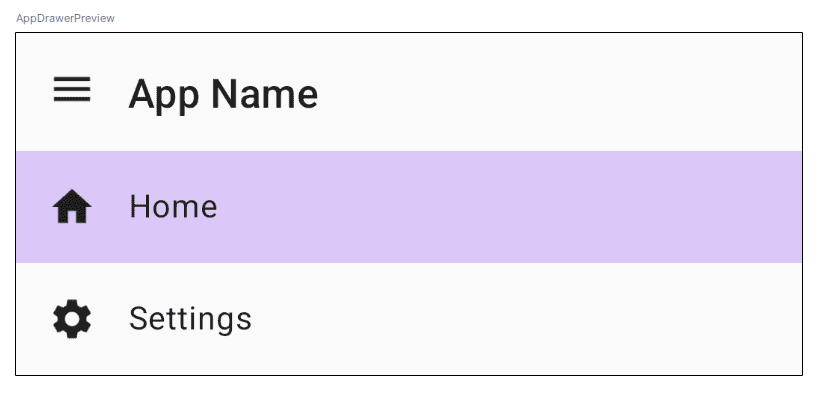Tap the cog glyph in the bottom row
The width and height of the screenshot is (831, 400).
[x=72, y=319]
